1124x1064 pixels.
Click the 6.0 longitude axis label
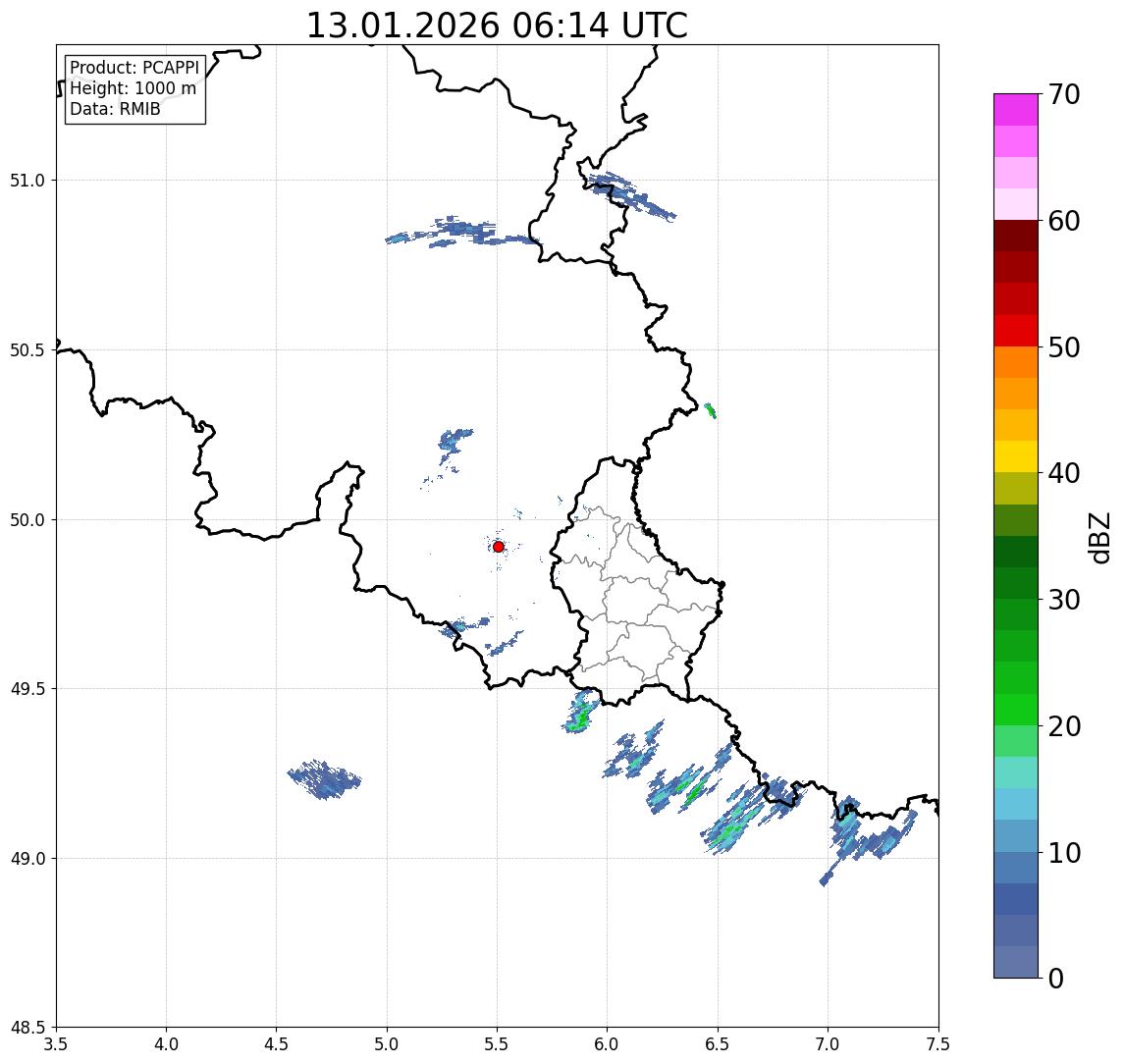click(x=608, y=1044)
